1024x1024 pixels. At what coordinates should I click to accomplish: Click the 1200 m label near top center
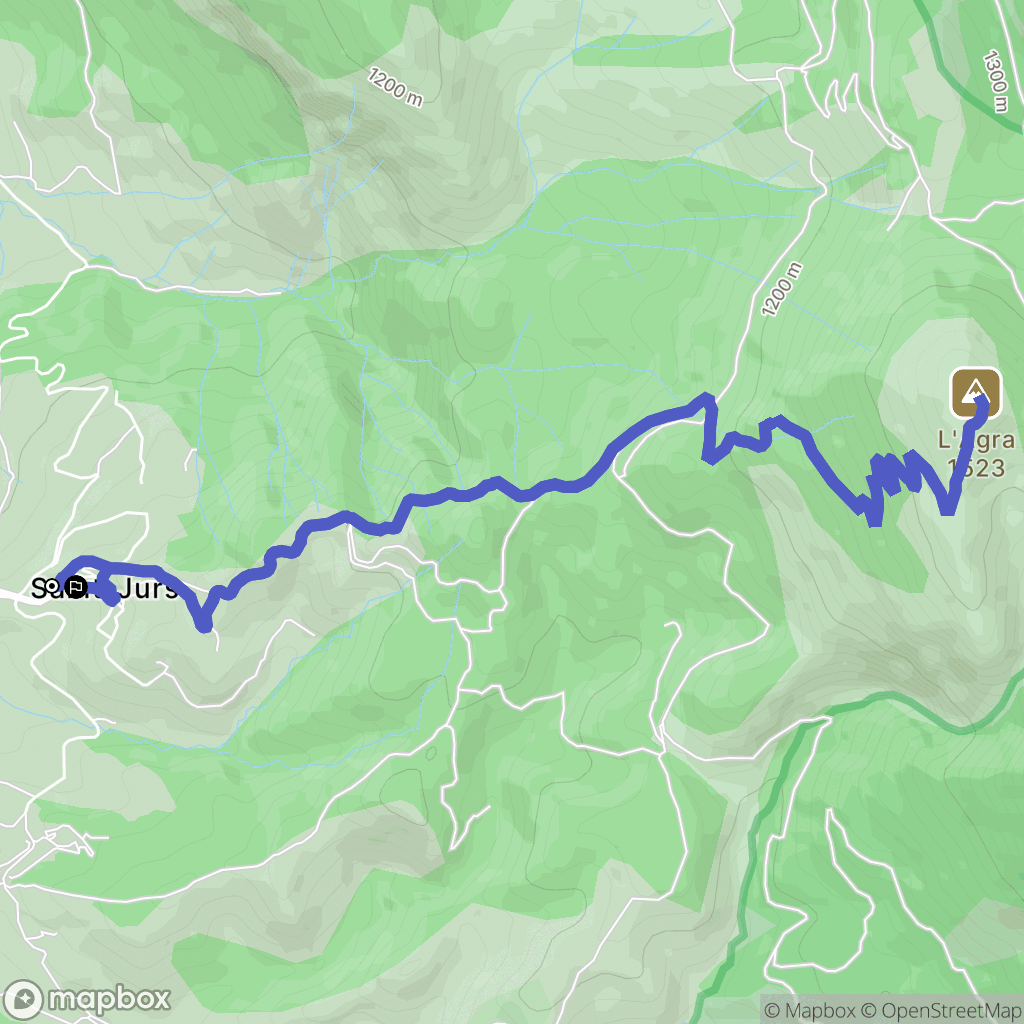pyautogui.click(x=395, y=87)
